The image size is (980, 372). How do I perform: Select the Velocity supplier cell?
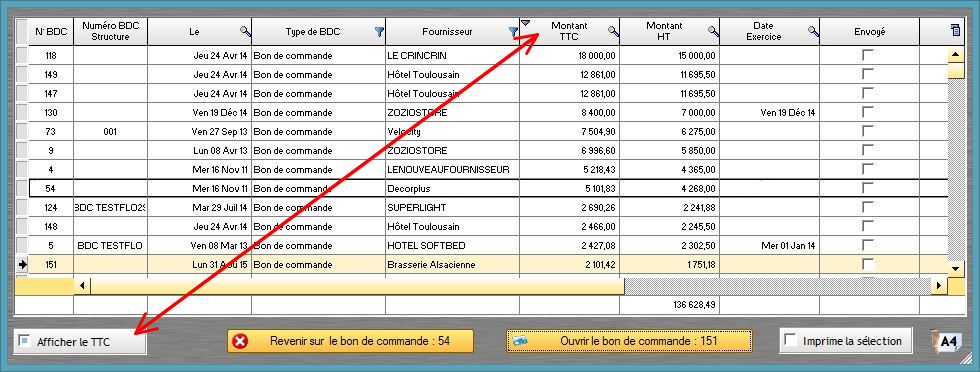452,132
